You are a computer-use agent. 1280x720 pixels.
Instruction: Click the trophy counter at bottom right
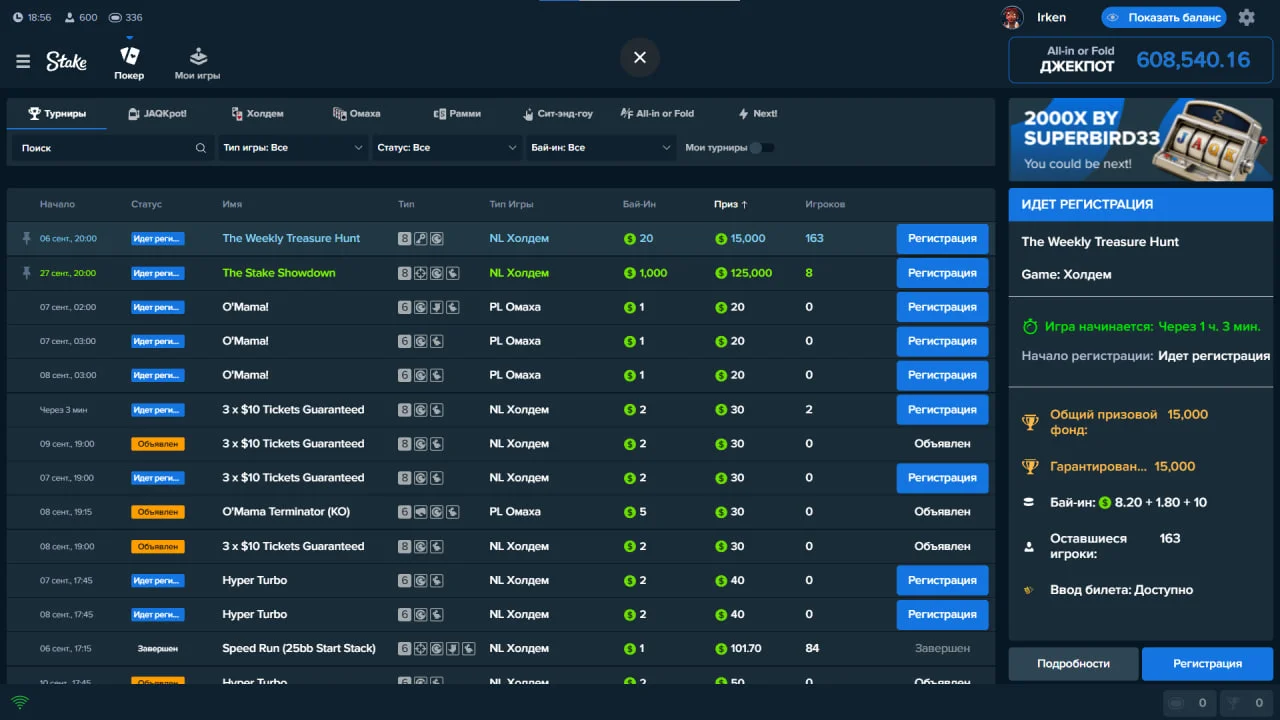(1247, 703)
